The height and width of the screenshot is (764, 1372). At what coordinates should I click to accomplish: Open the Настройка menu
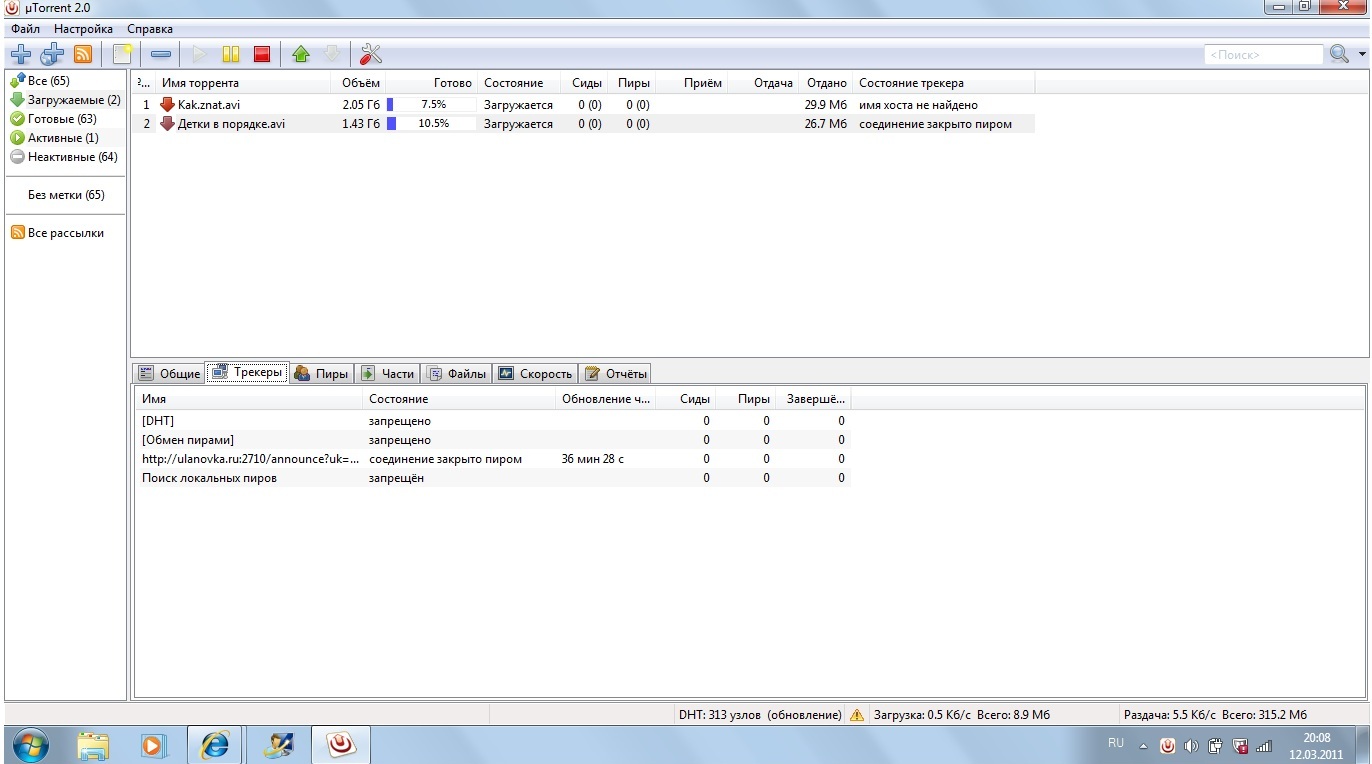click(83, 29)
